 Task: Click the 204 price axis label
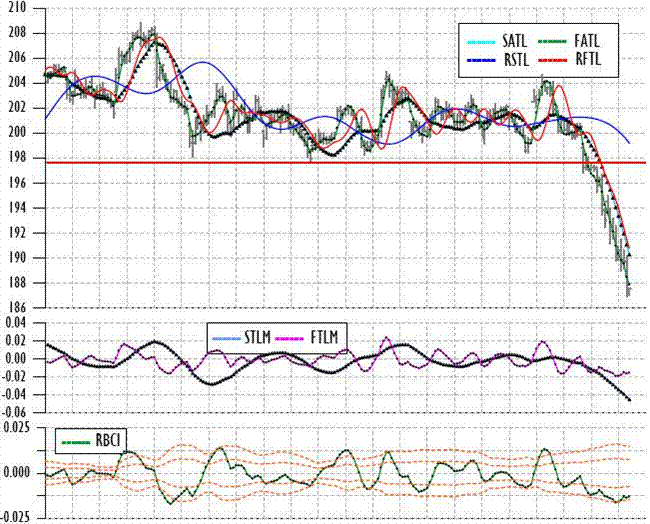[x=17, y=83]
